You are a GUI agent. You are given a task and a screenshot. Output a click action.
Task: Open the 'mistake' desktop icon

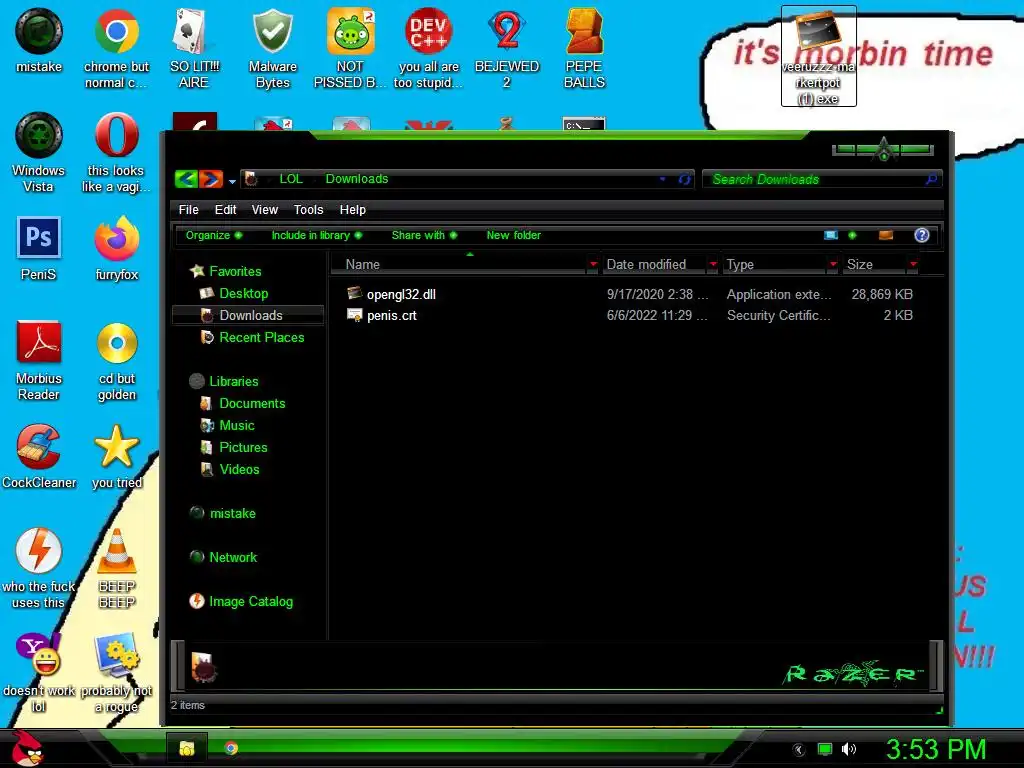point(39,41)
